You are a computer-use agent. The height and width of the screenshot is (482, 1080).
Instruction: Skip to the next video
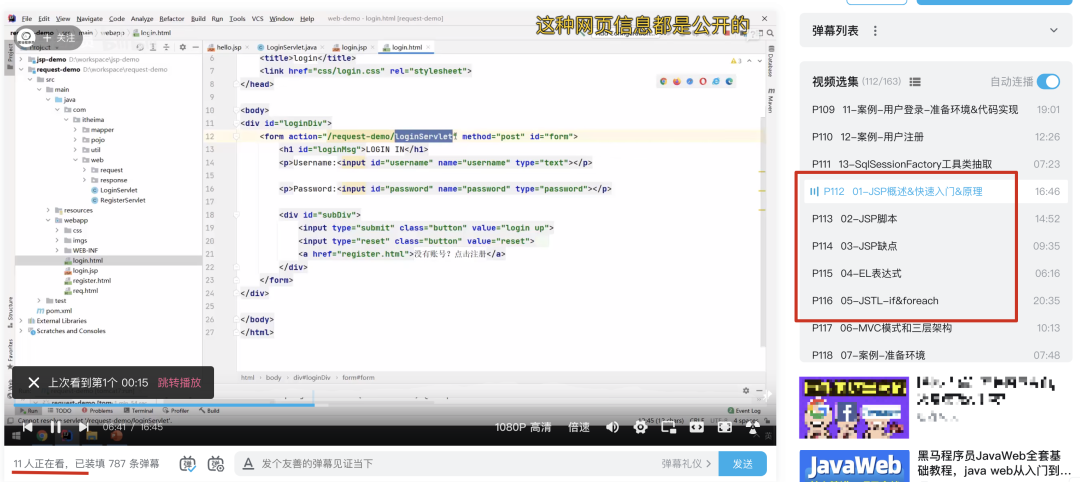83,427
